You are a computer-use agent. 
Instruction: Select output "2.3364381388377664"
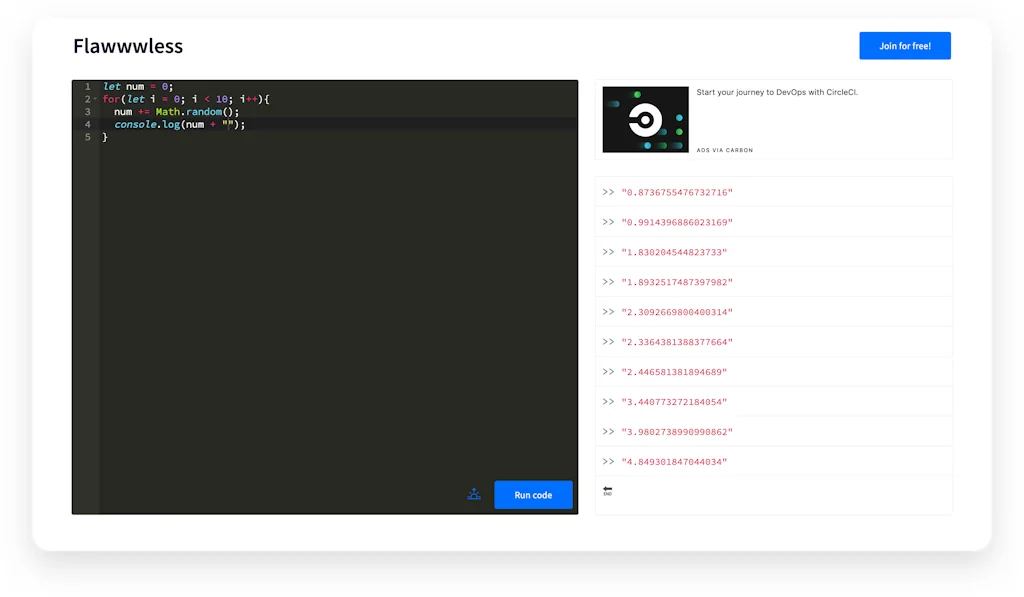(x=677, y=342)
